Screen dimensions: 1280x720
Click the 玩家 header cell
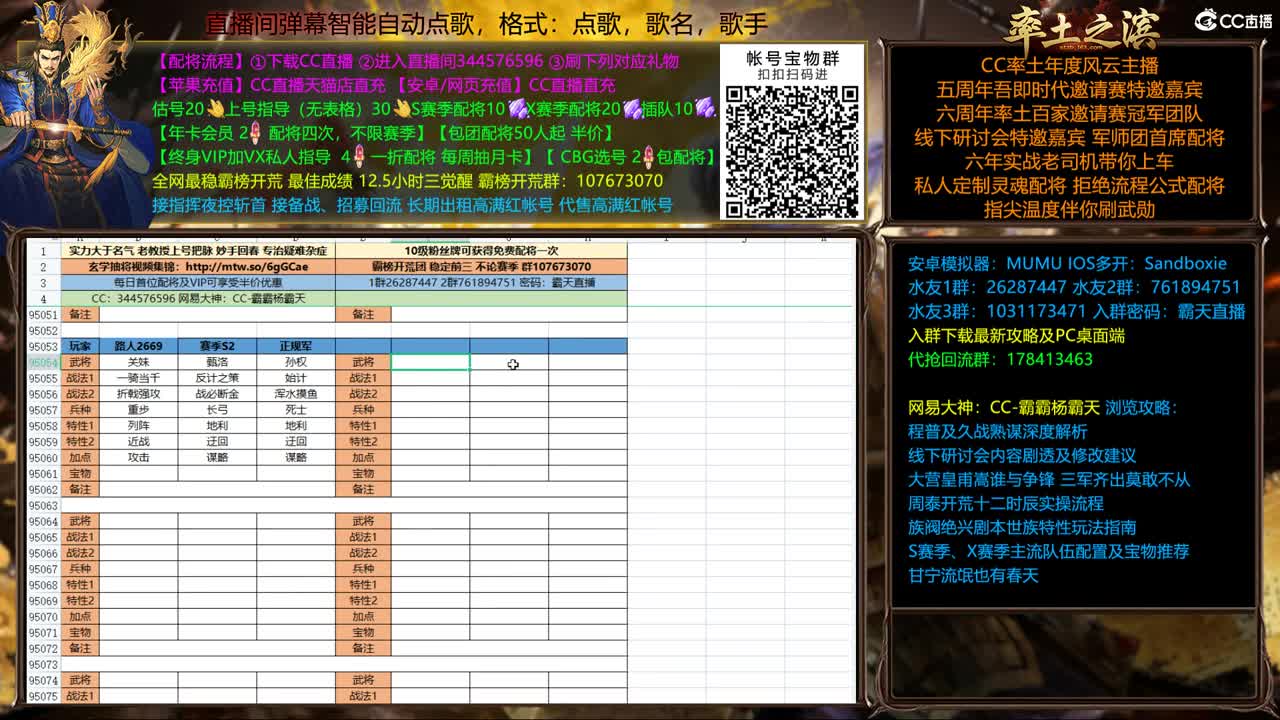tap(80, 346)
